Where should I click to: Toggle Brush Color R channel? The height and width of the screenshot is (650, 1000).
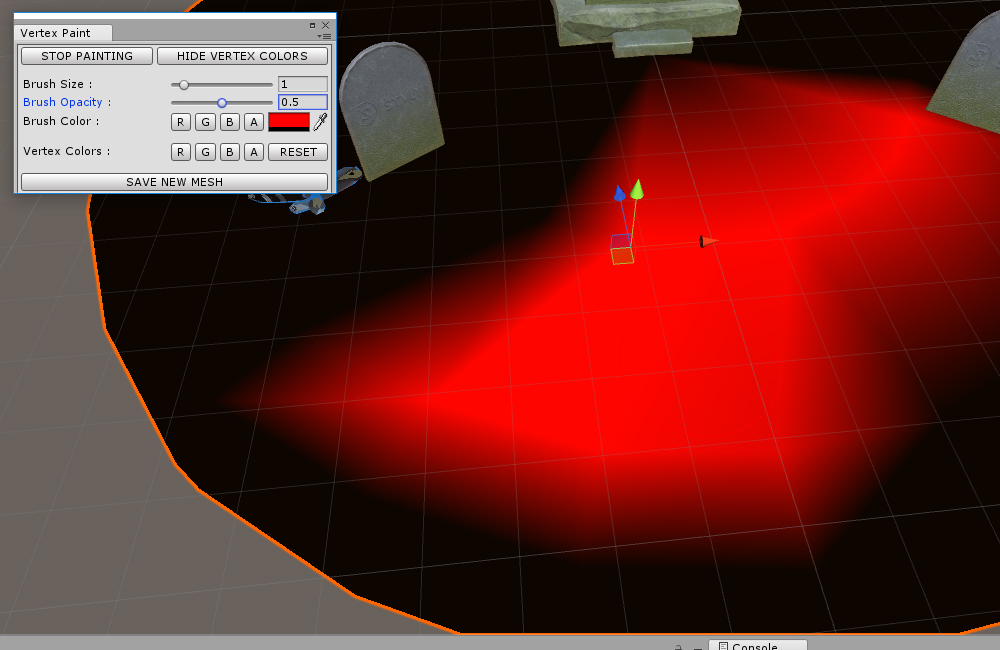180,122
